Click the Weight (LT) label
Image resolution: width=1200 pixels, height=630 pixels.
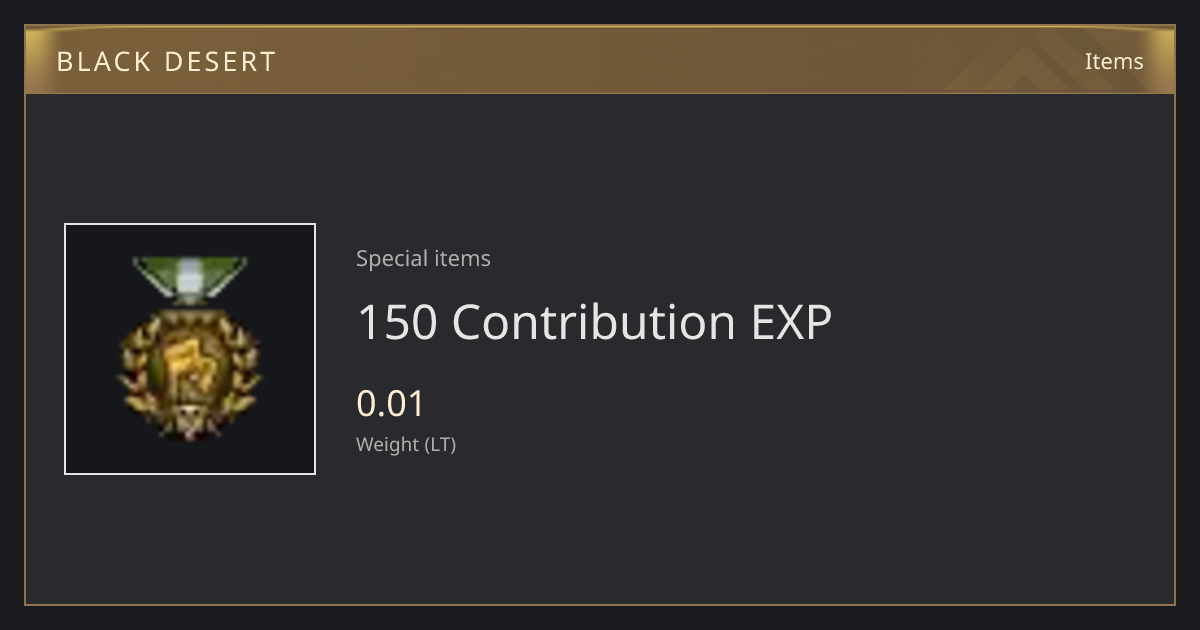(x=406, y=445)
